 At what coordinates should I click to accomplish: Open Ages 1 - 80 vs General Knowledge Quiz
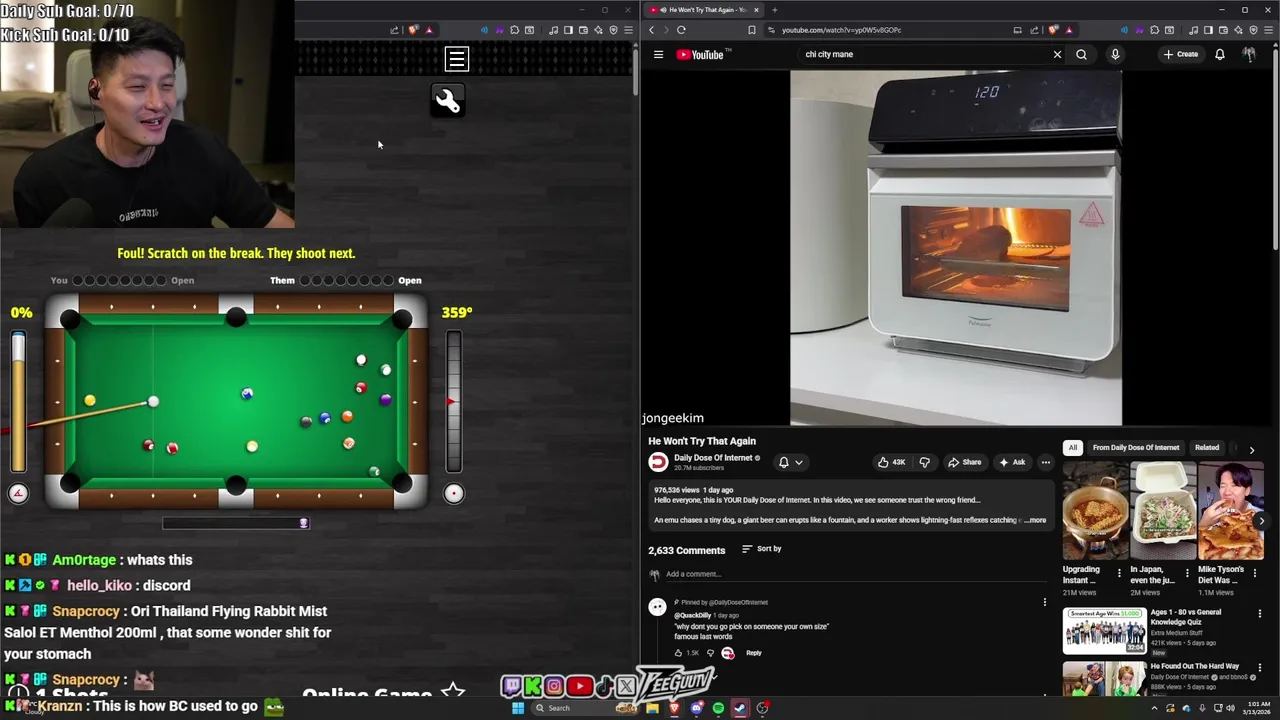click(x=1104, y=630)
